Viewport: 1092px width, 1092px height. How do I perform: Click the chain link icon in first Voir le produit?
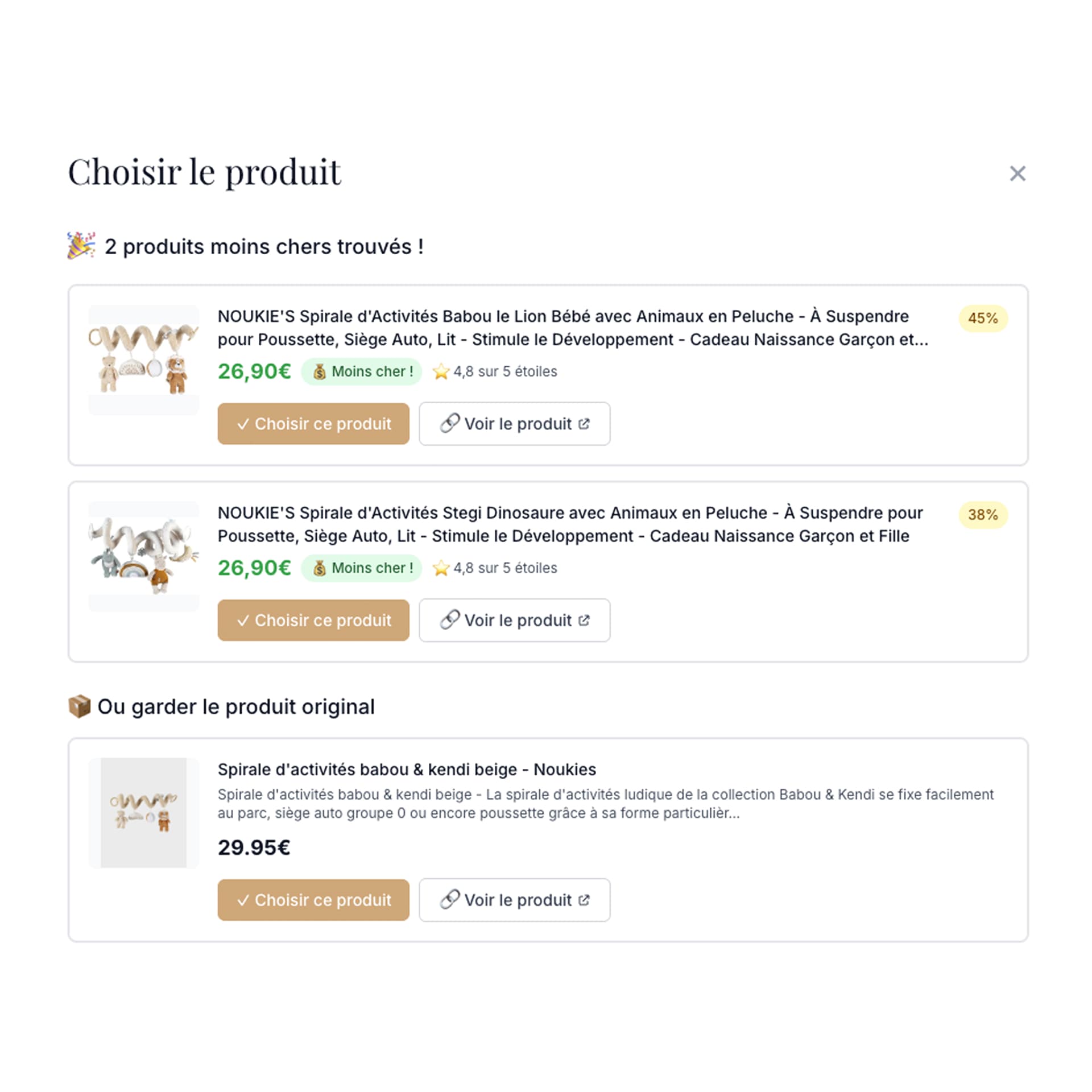(x=449, y=423)
